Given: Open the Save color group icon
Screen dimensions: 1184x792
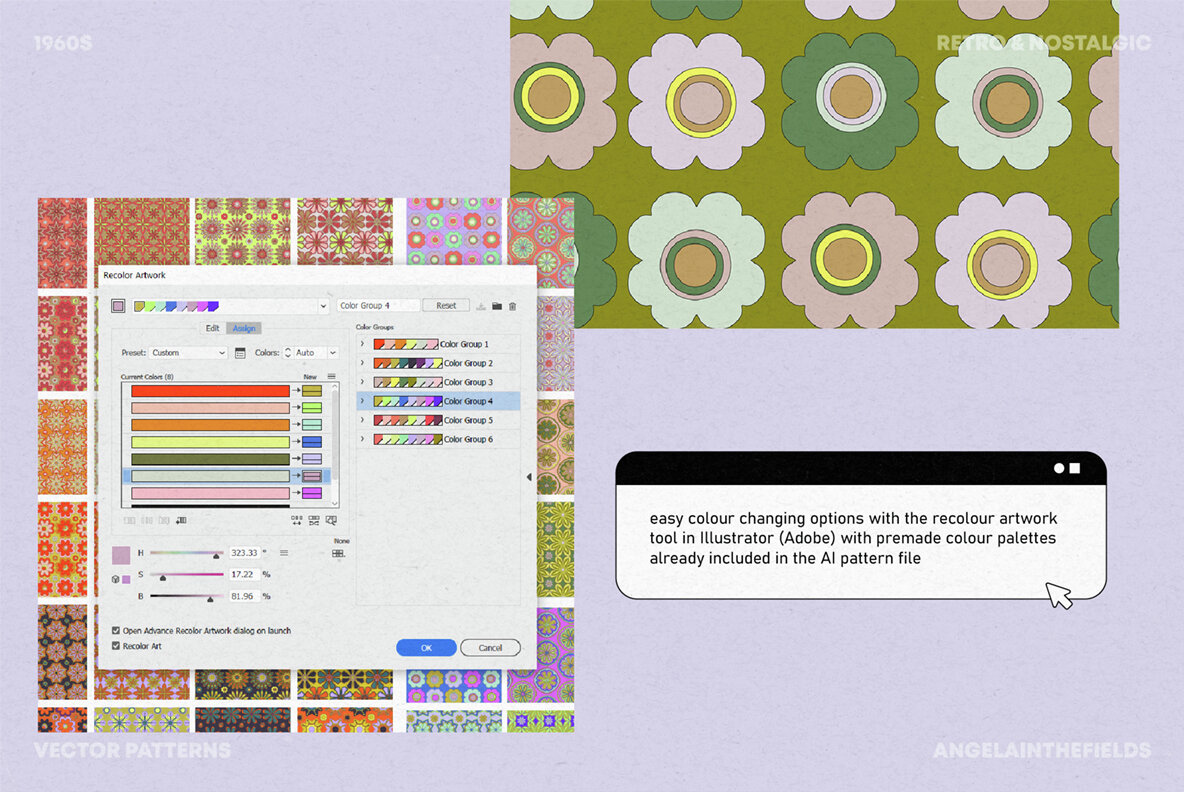Looking at the screenshot, I should click(x=480, y=306).
